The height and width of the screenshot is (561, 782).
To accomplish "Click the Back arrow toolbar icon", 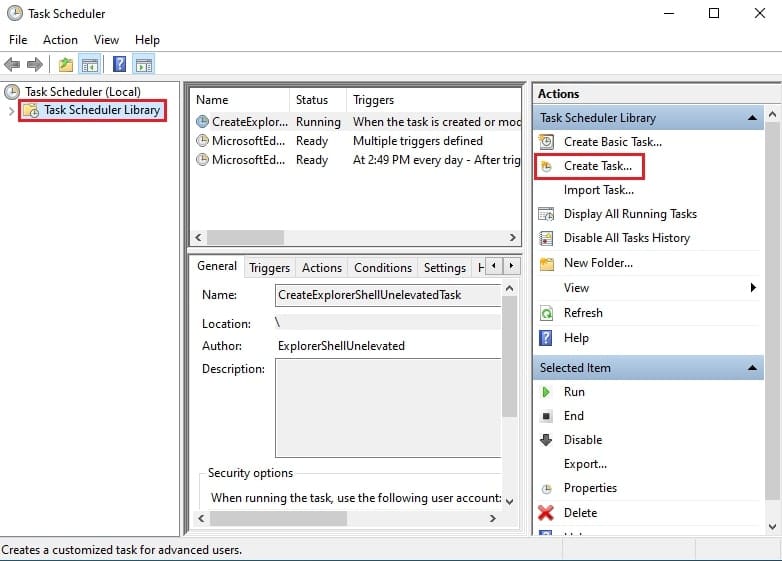I will 12,64.
